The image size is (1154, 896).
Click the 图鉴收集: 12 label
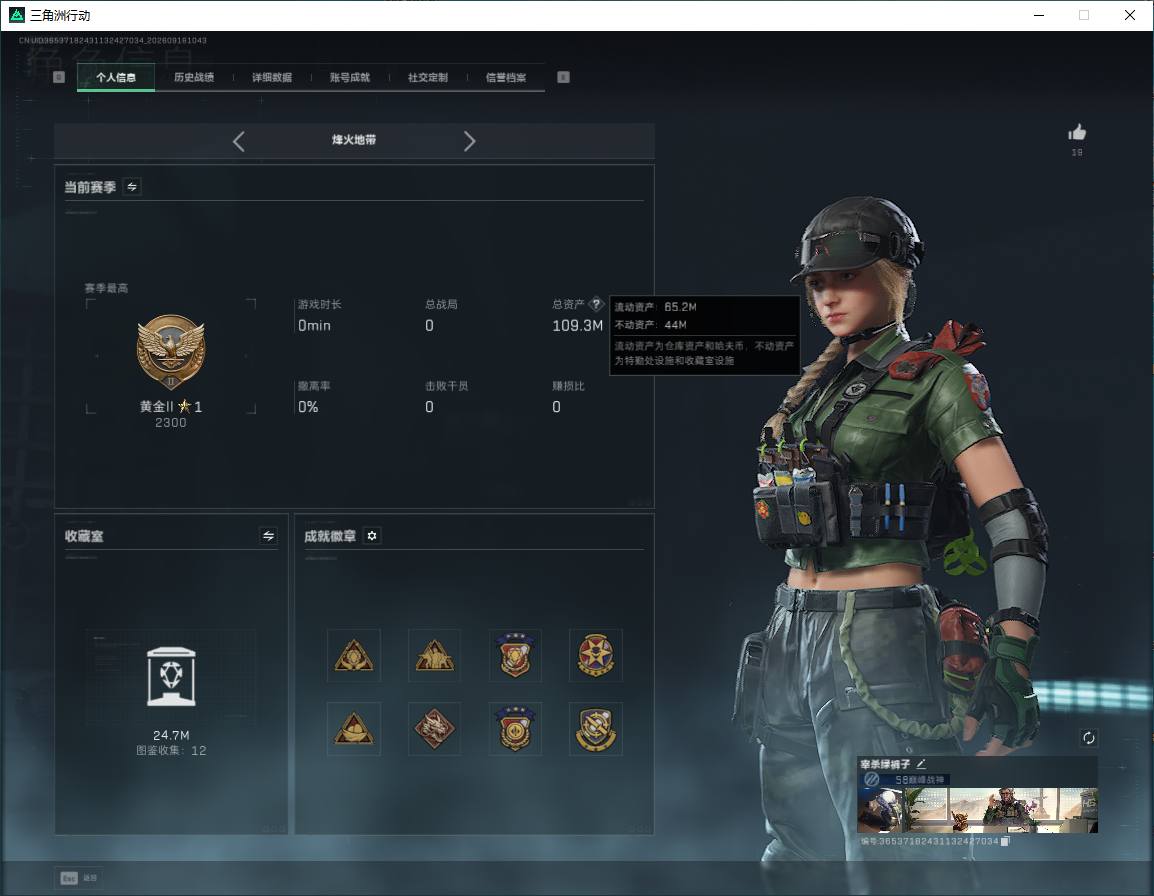[x=171, y=750]
